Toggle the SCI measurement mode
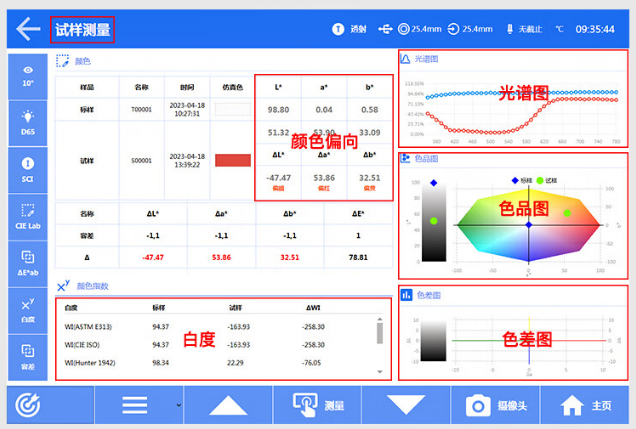 [27, 168]
